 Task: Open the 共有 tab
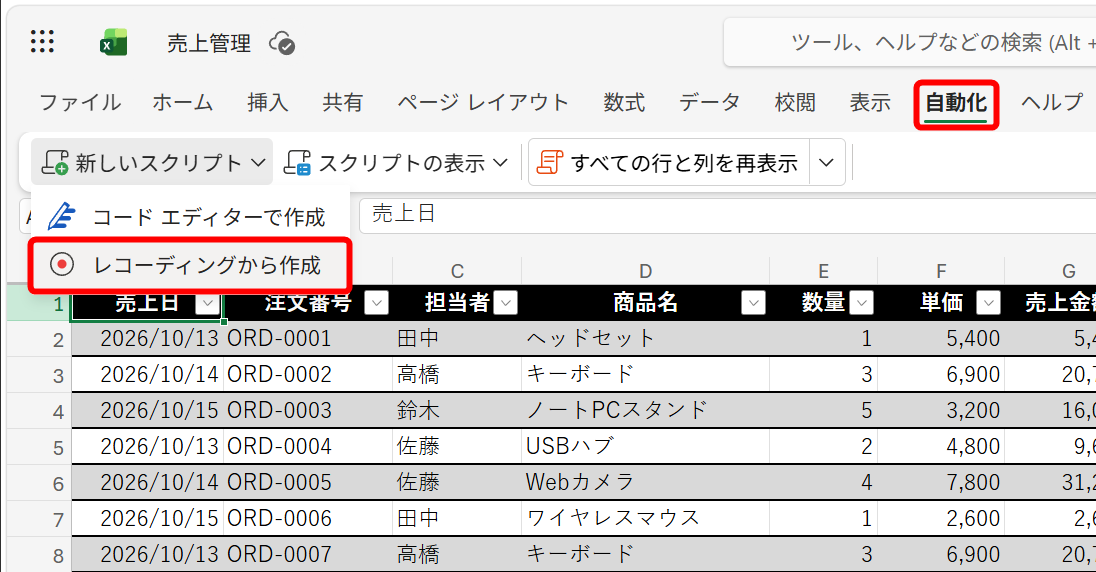click(x=342, y=103)
